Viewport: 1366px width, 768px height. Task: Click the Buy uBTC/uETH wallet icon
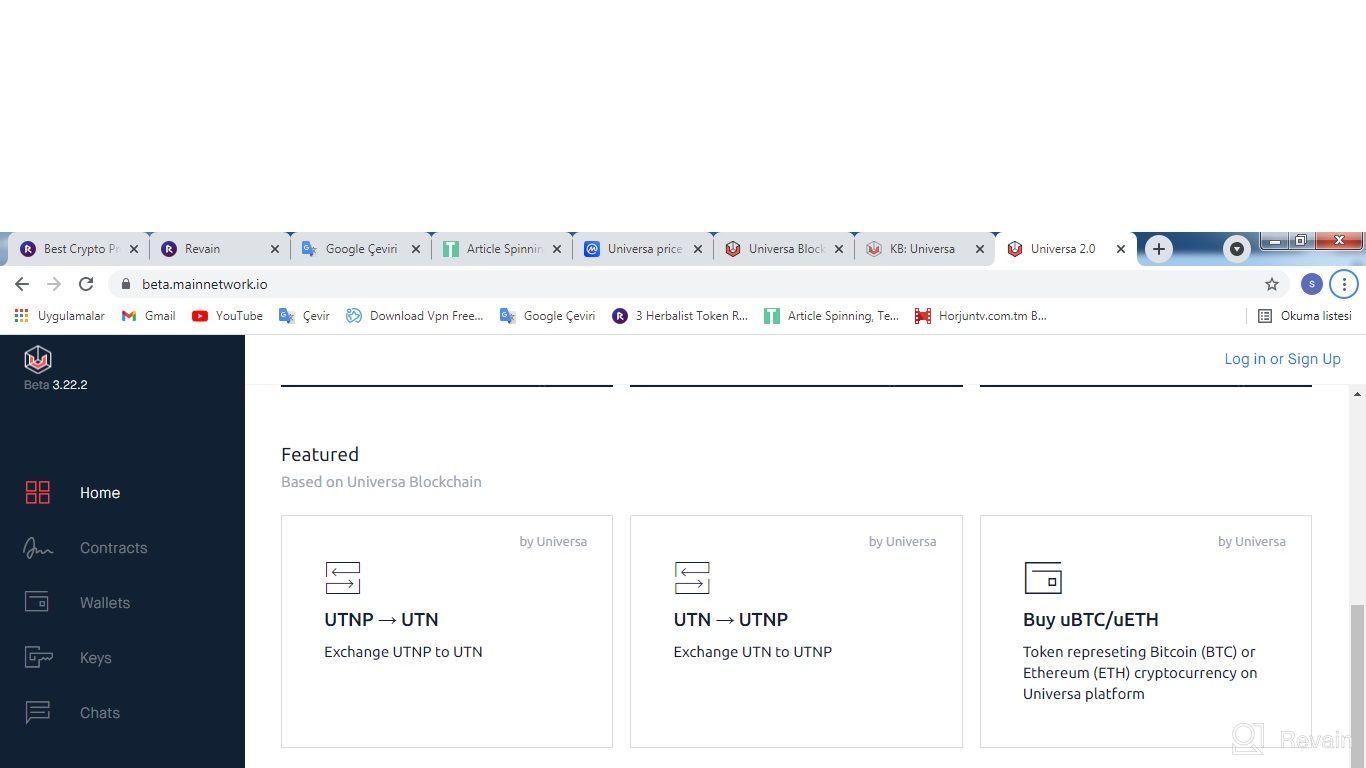tap(1043, 578)
